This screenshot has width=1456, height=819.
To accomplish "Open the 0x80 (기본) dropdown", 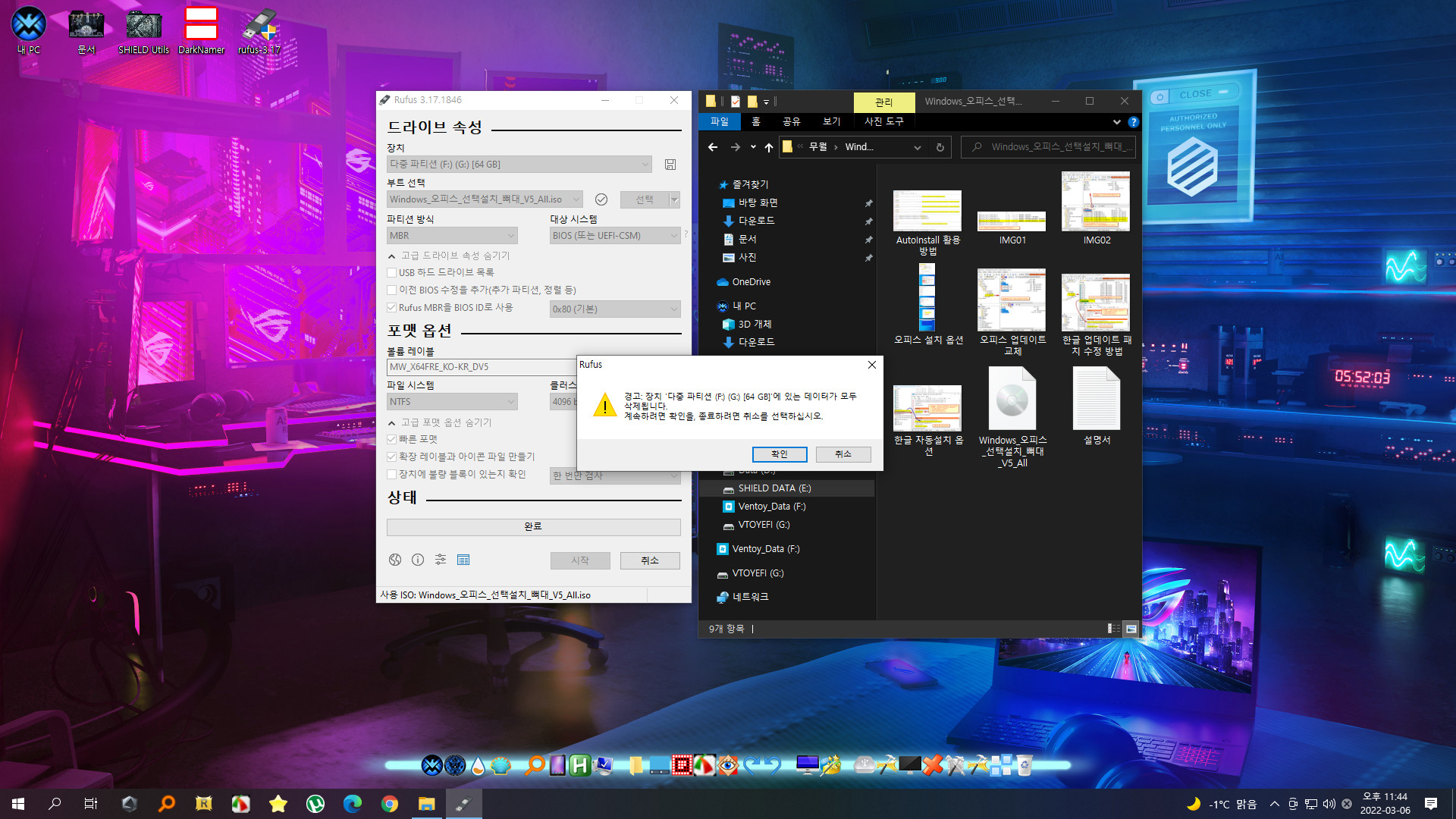I will (615, 309).
